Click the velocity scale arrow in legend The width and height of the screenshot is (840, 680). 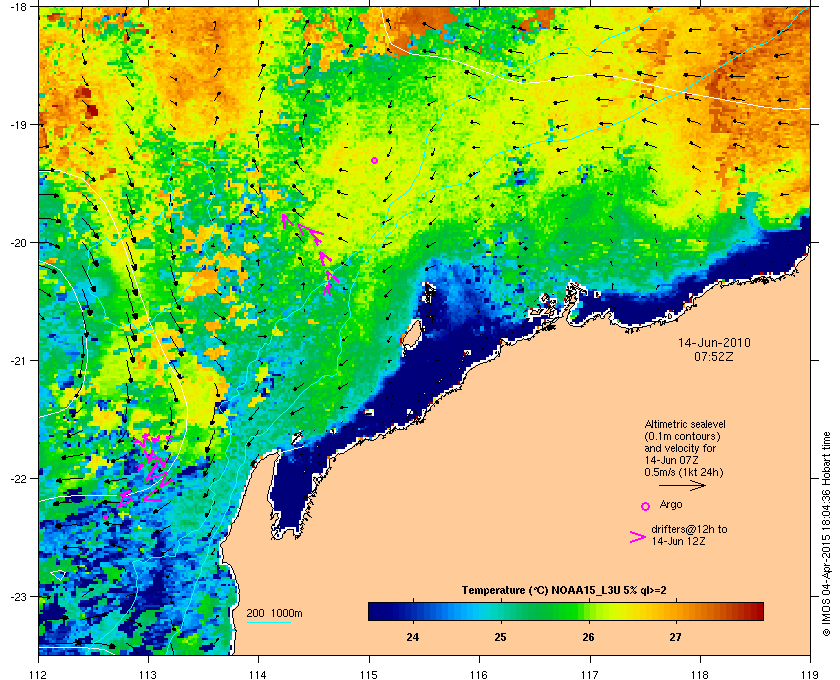click(682, 485)
